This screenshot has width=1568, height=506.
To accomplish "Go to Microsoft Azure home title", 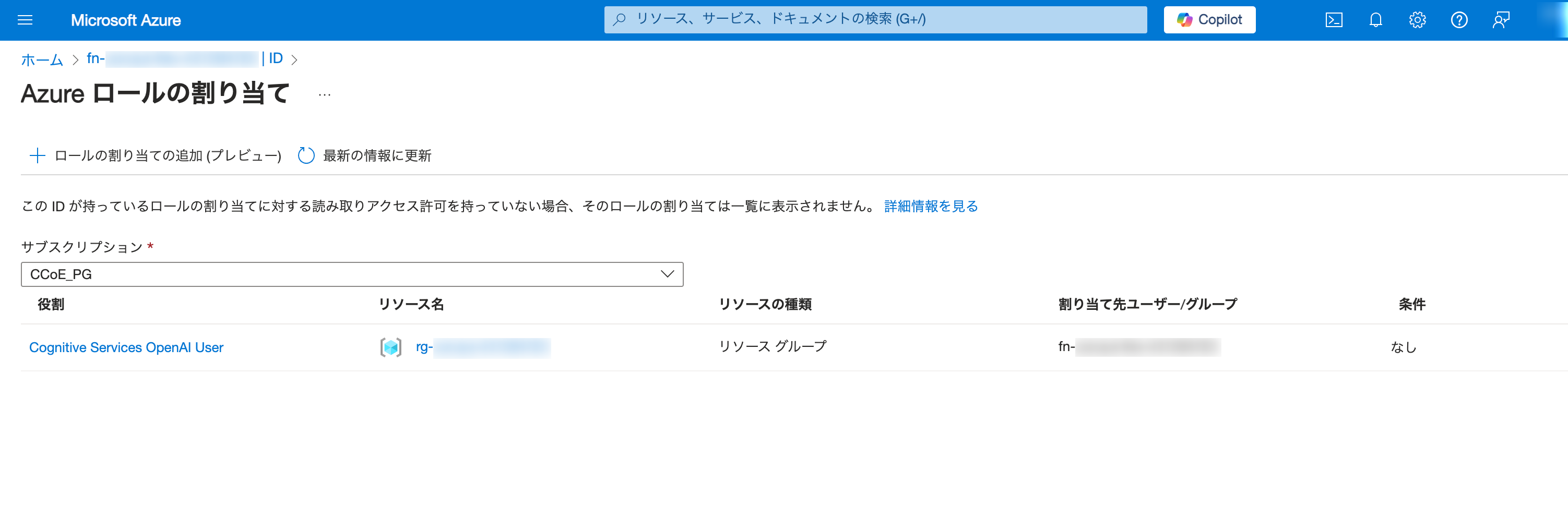I will pos(125,20).
